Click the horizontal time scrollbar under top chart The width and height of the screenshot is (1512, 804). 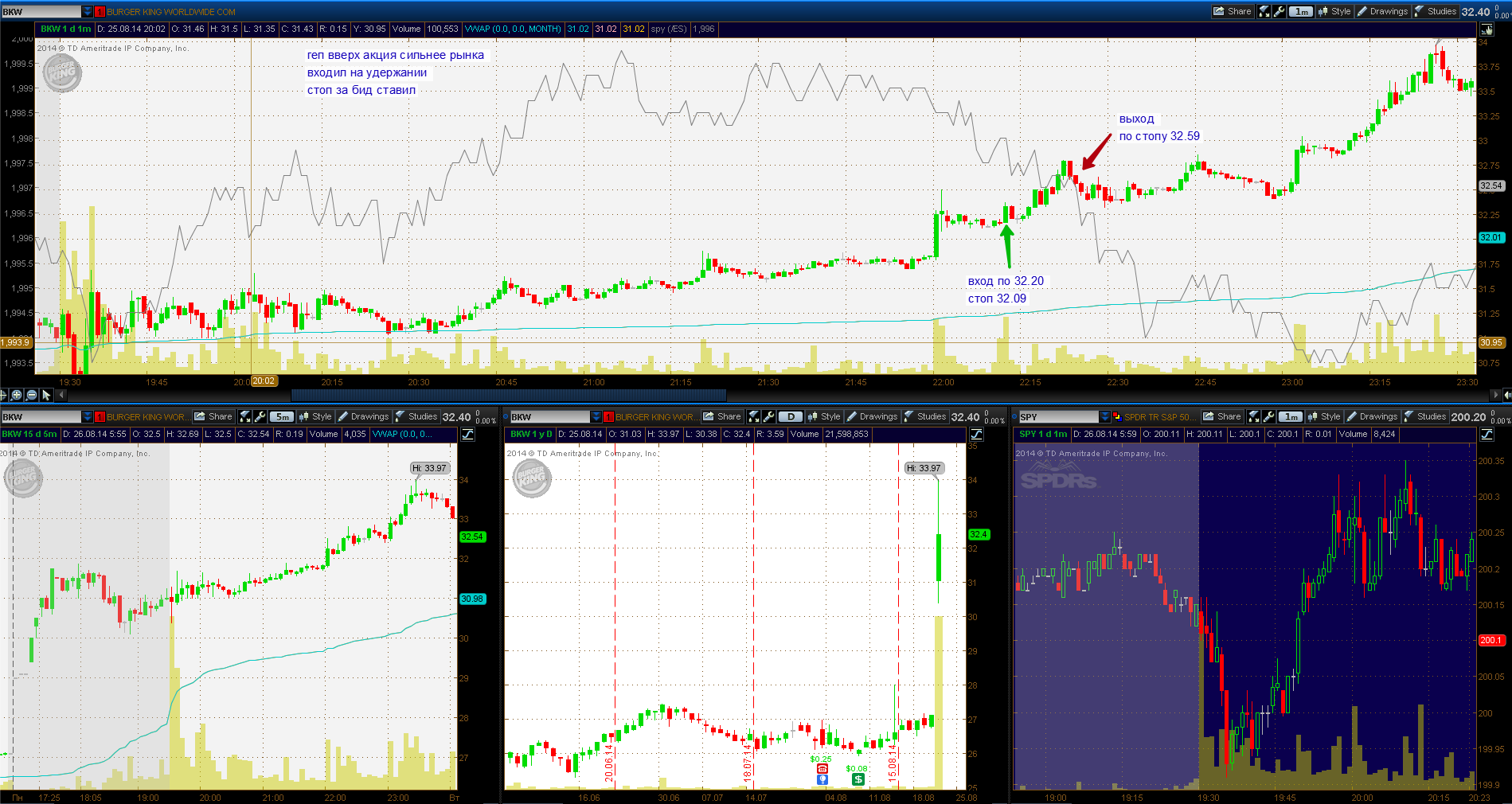508,395
